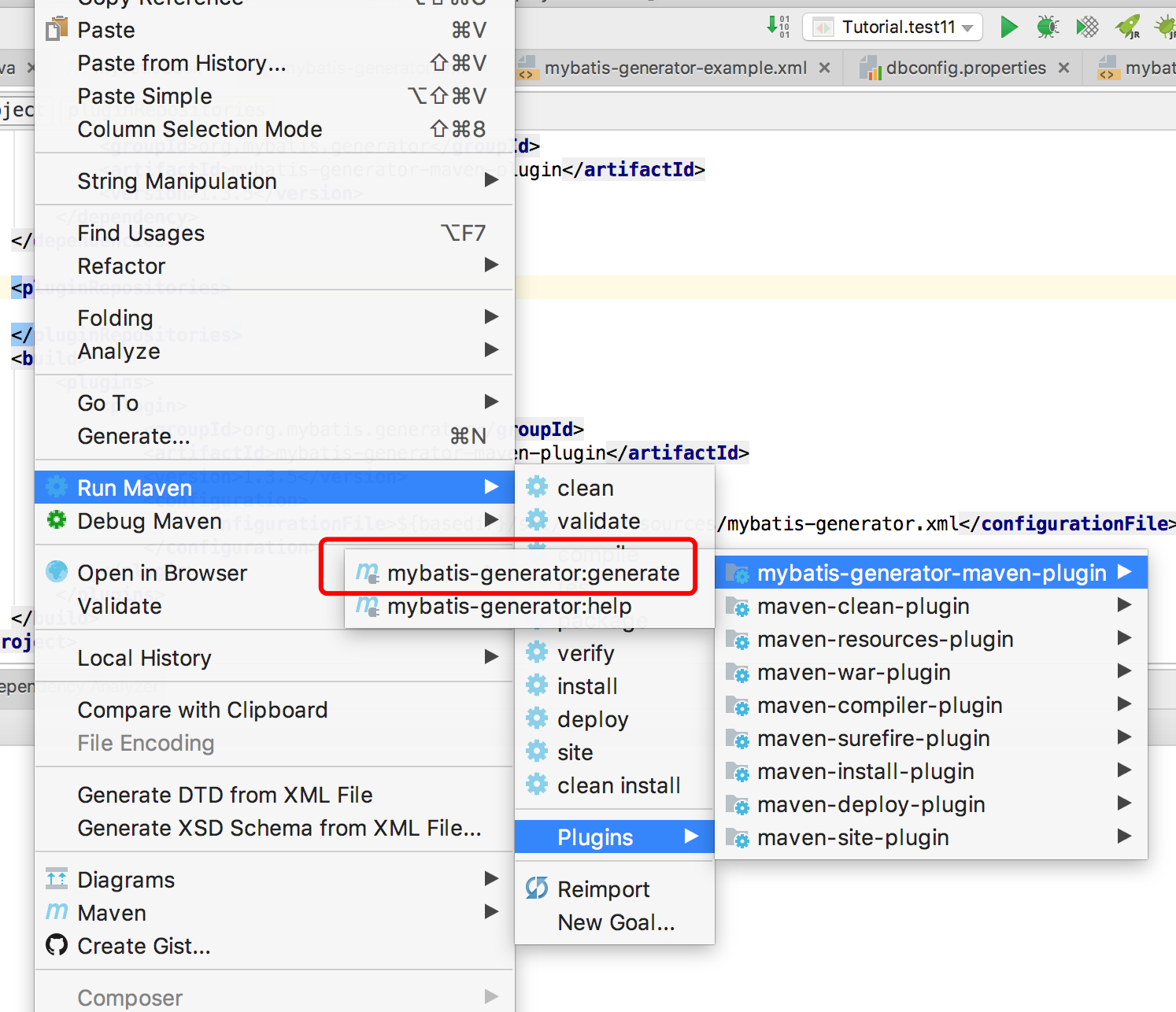Click the gear icon beside site
This screenshot has height=1012, width=1176.
pyautogui.click(x=537, y=752)
